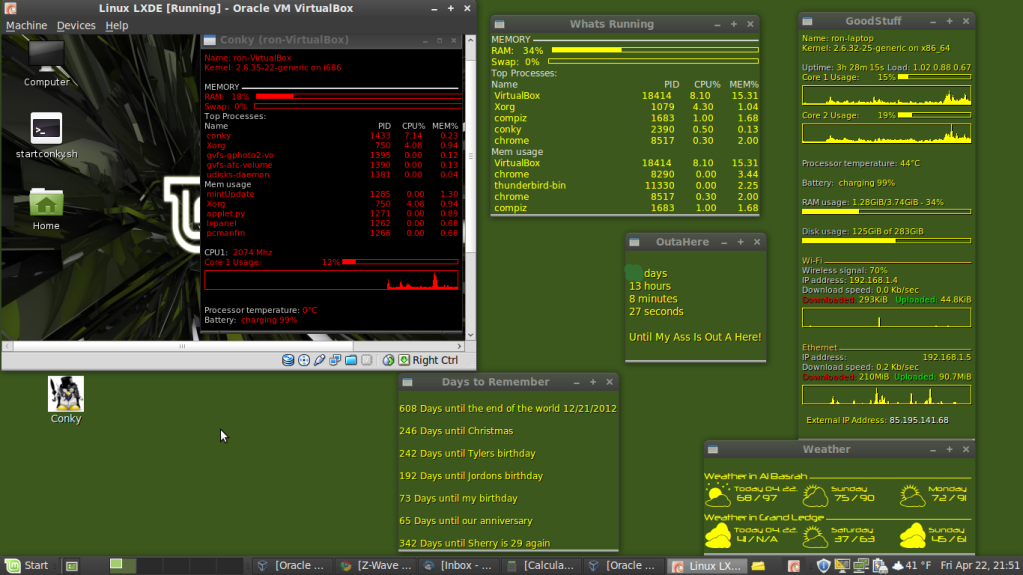Viewport: 1023px width, 575px height.
Task: Switch to Inbox Thunderbird taskbar entry
Action: pos(459,565)
